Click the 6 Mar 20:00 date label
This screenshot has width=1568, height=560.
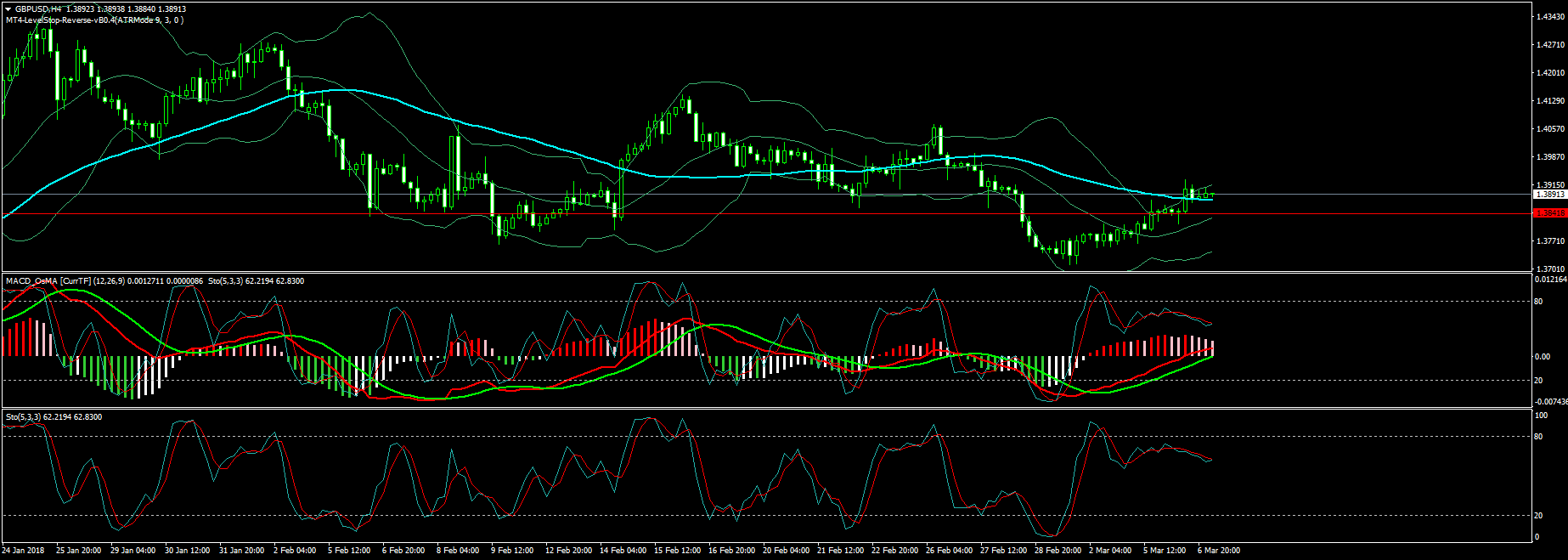tap(1219, 551)
